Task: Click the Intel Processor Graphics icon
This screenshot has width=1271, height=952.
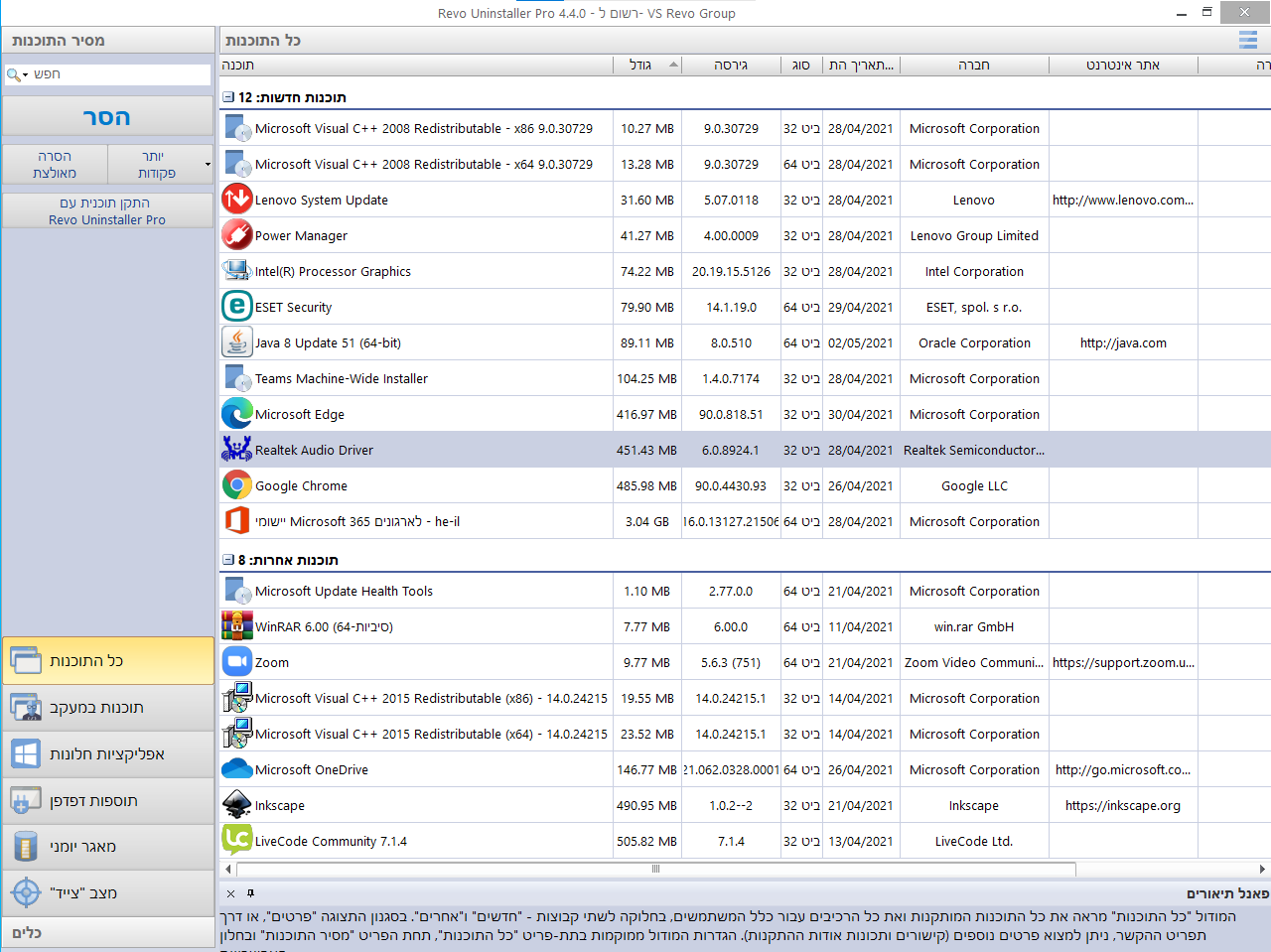Action: click(237, 271)
